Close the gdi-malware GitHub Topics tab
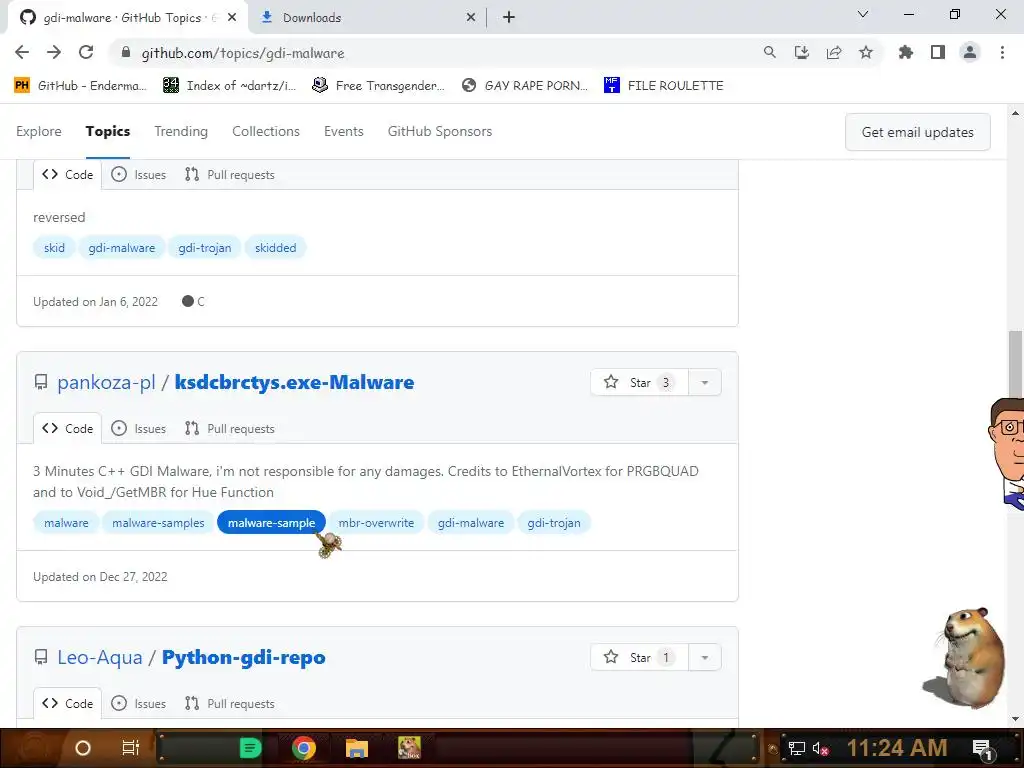This screenshot has width=1024, height=768. [x=232, y=18]
